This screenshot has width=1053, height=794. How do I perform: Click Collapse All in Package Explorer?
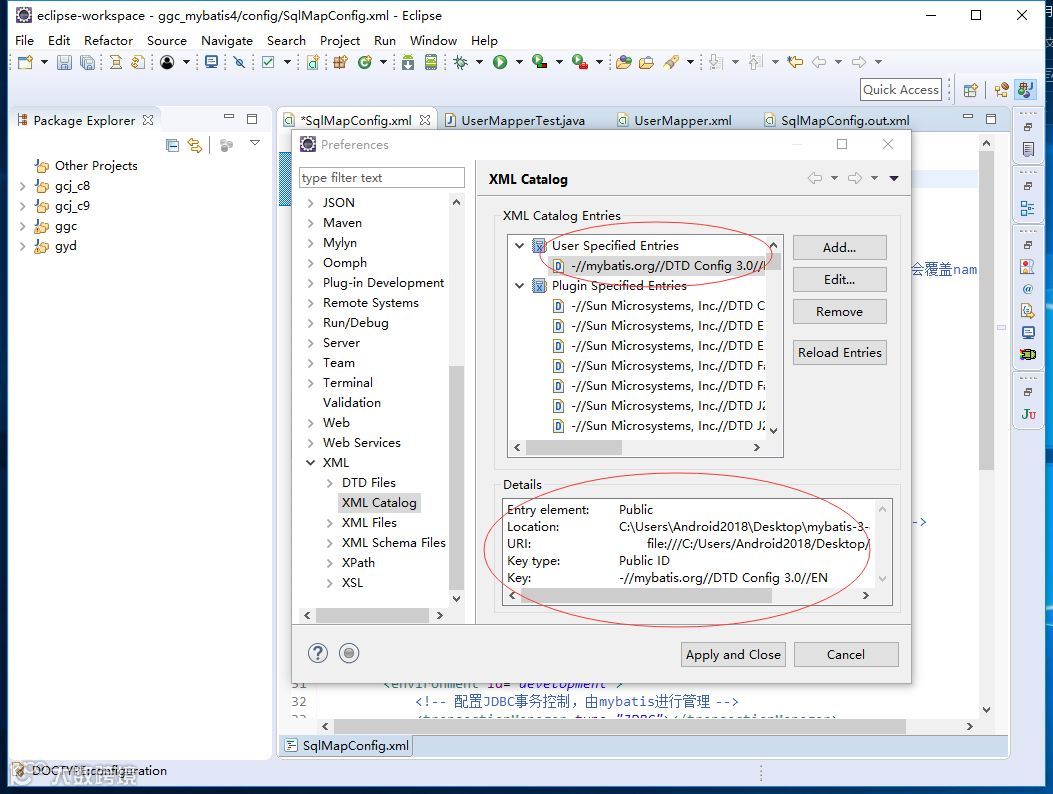coord(173,144)
